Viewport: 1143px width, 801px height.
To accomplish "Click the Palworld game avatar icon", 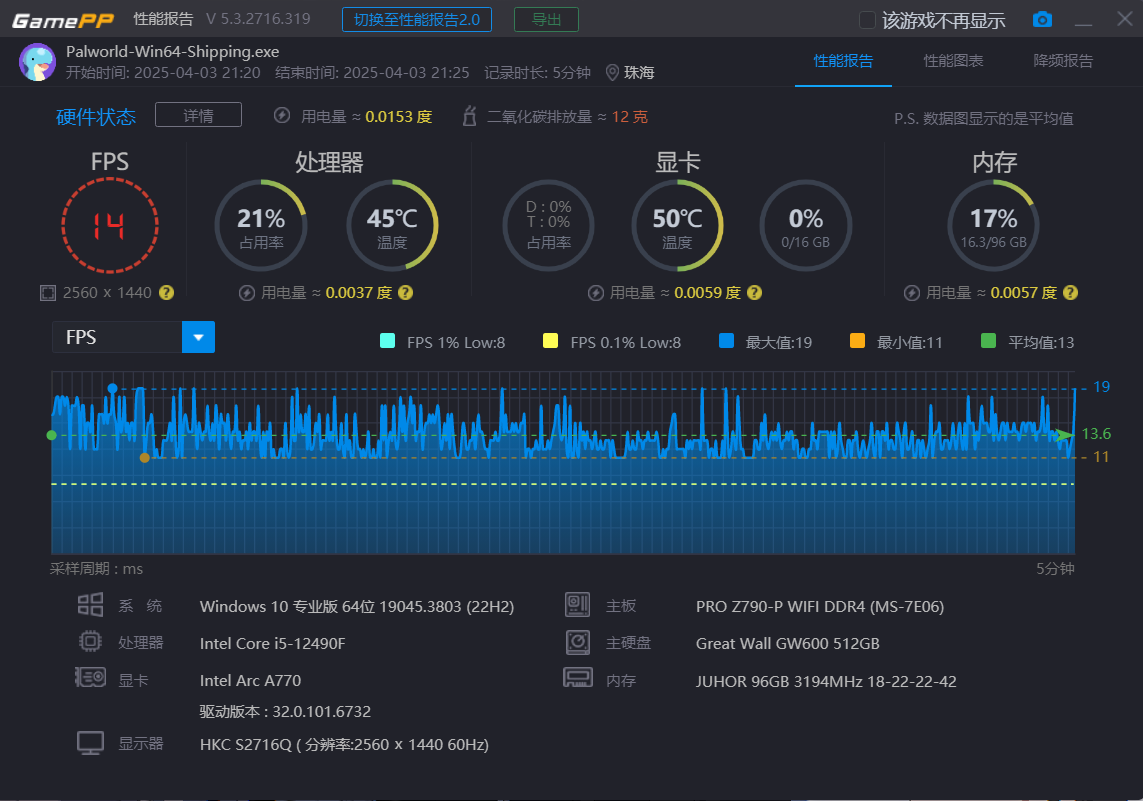I will tap(38, 62).
